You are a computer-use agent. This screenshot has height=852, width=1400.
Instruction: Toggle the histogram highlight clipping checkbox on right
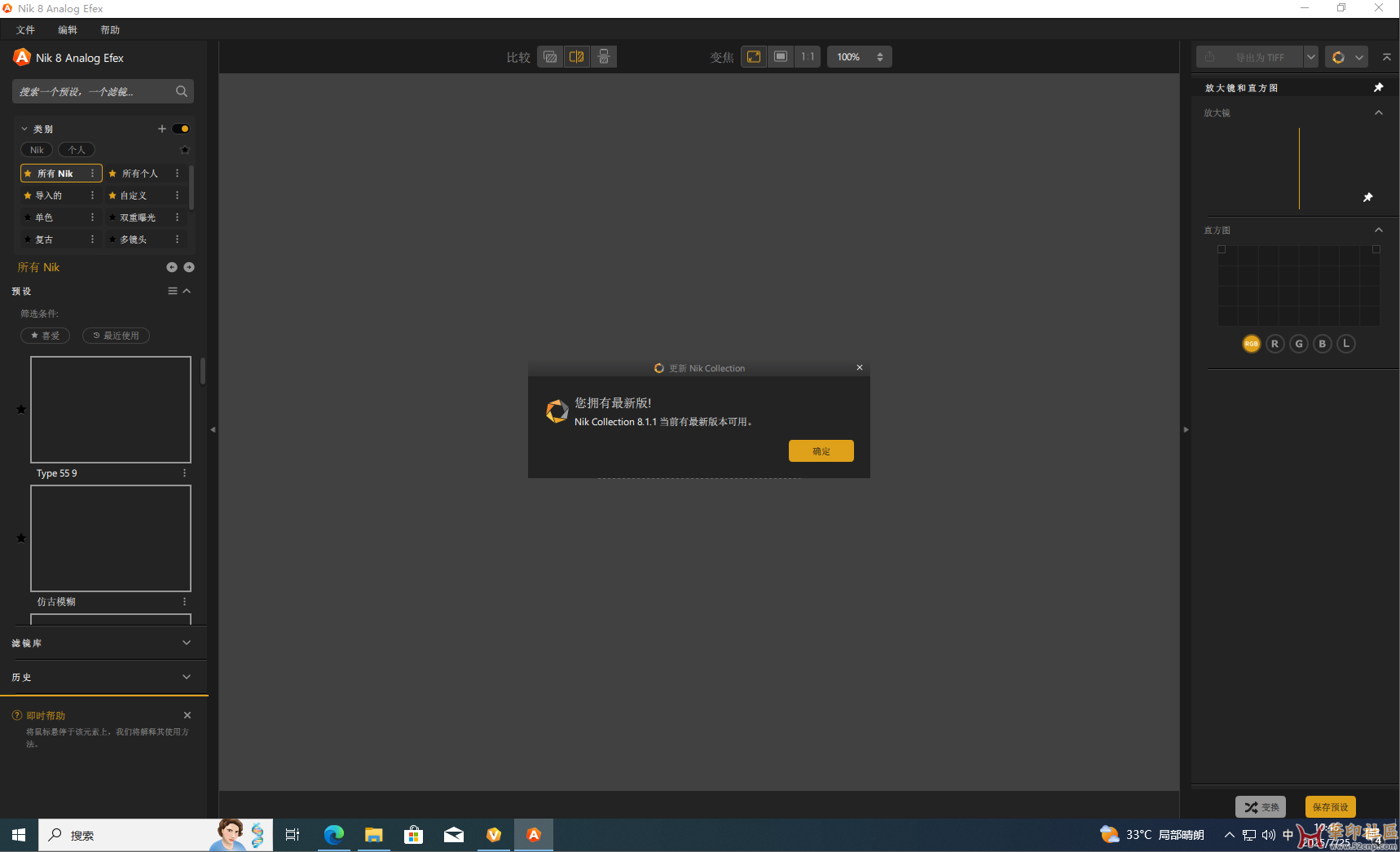tap(1376, 249)
